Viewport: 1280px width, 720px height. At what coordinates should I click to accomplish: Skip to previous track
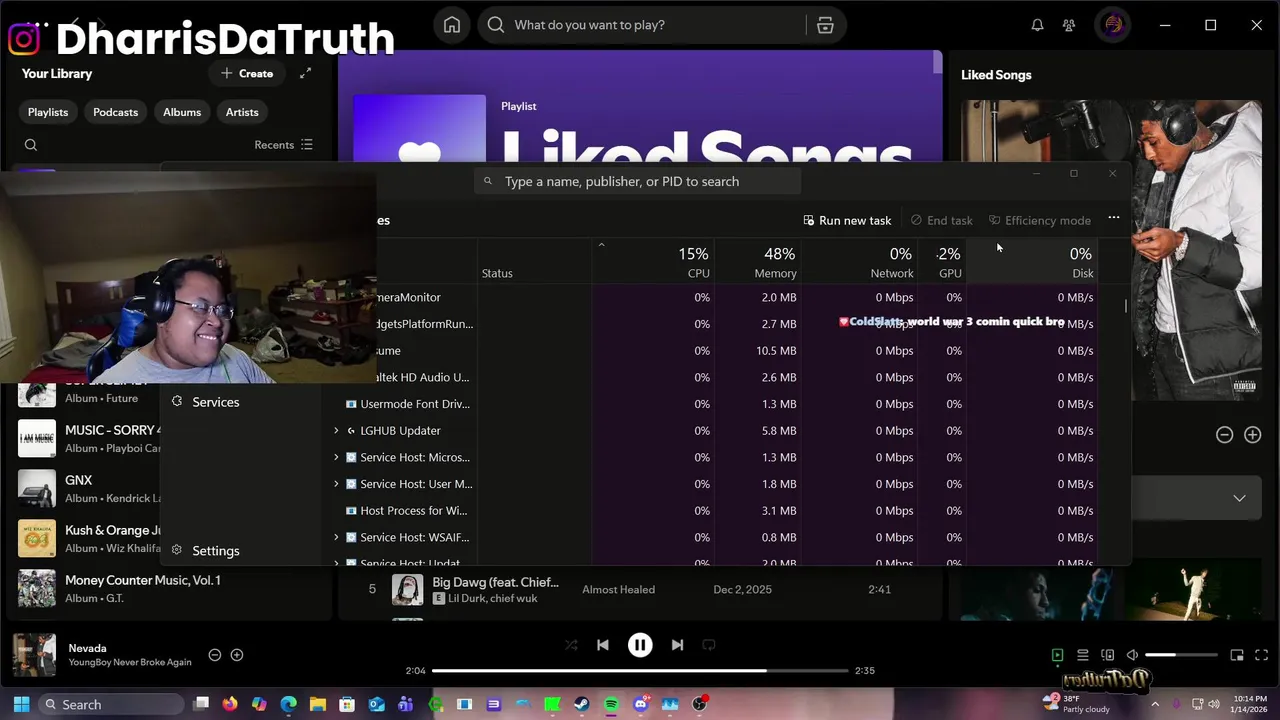click(x=603, y=645)
